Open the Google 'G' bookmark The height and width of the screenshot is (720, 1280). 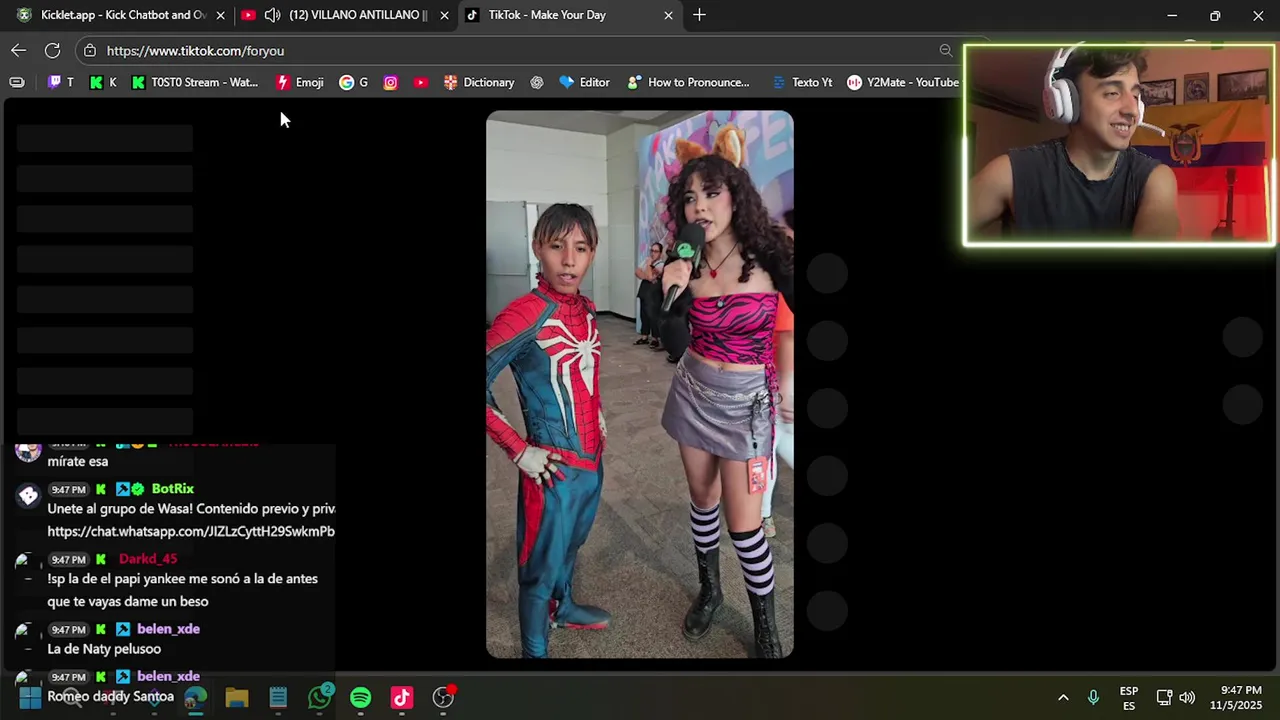click(353, 82)
